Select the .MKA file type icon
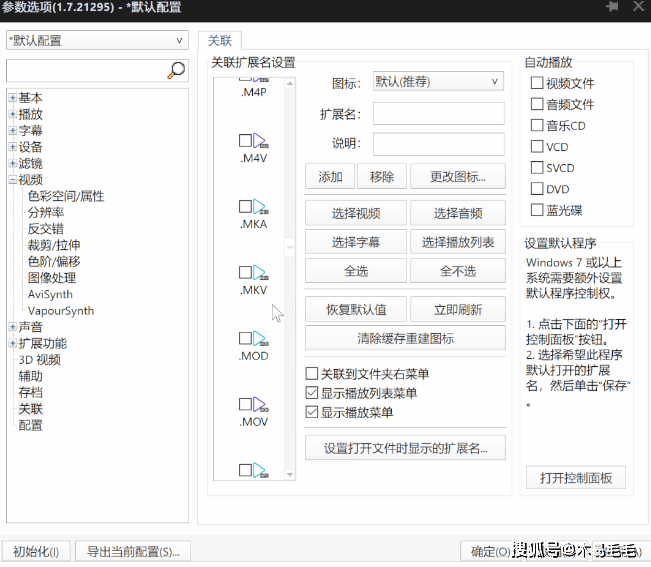Image resolution: width=651 pixels, height=567 pixels. tap(261, 207)
